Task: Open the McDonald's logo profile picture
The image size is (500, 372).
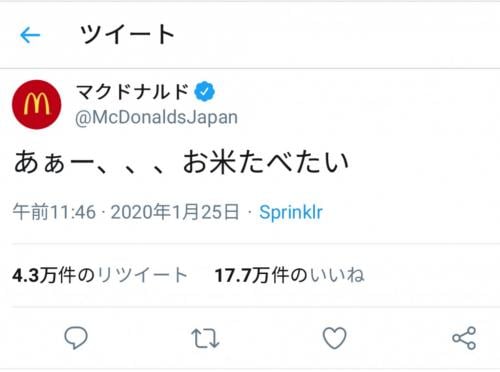Action: pos(37,104)
